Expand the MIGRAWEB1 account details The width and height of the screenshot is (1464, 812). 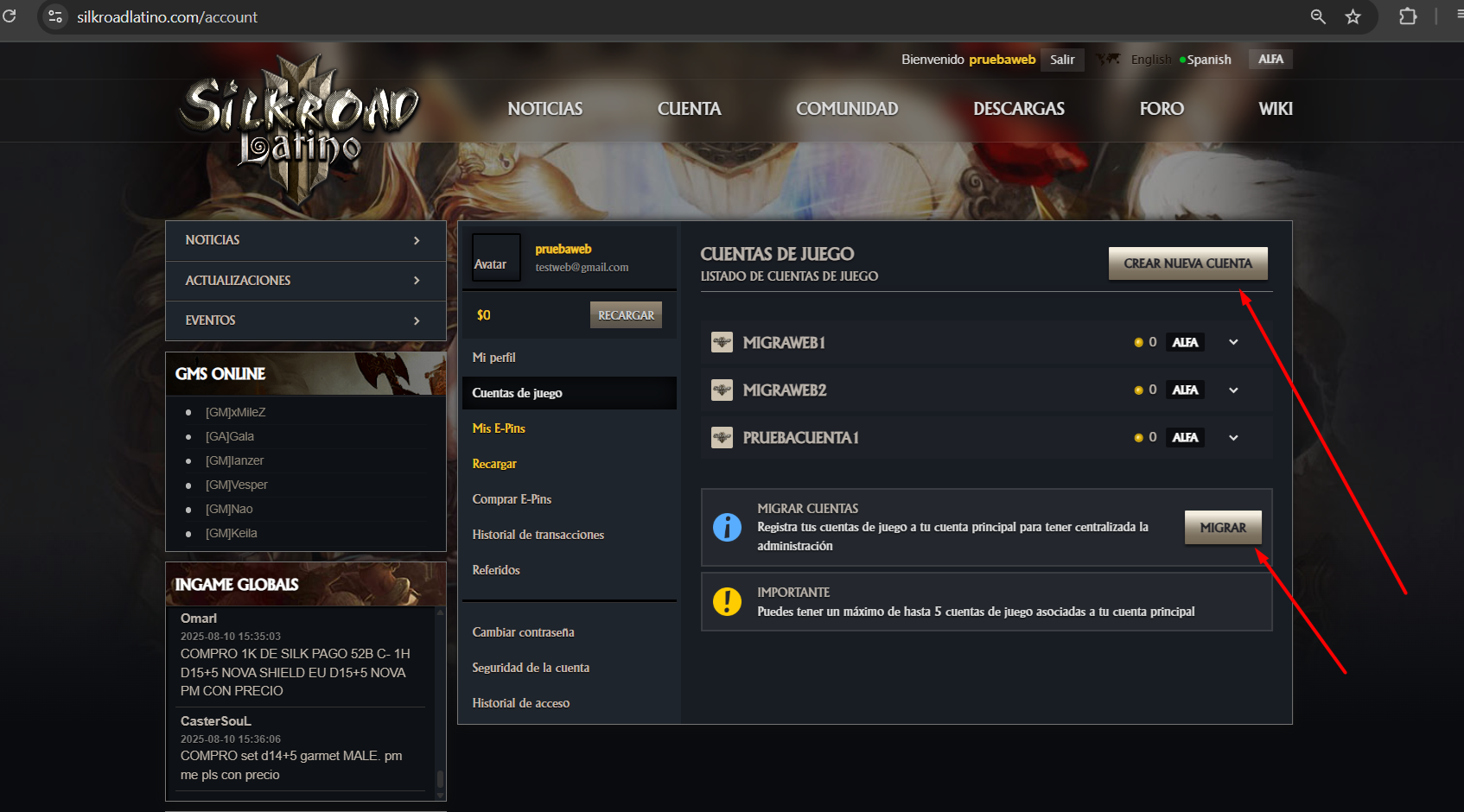tap(1233, 342)
